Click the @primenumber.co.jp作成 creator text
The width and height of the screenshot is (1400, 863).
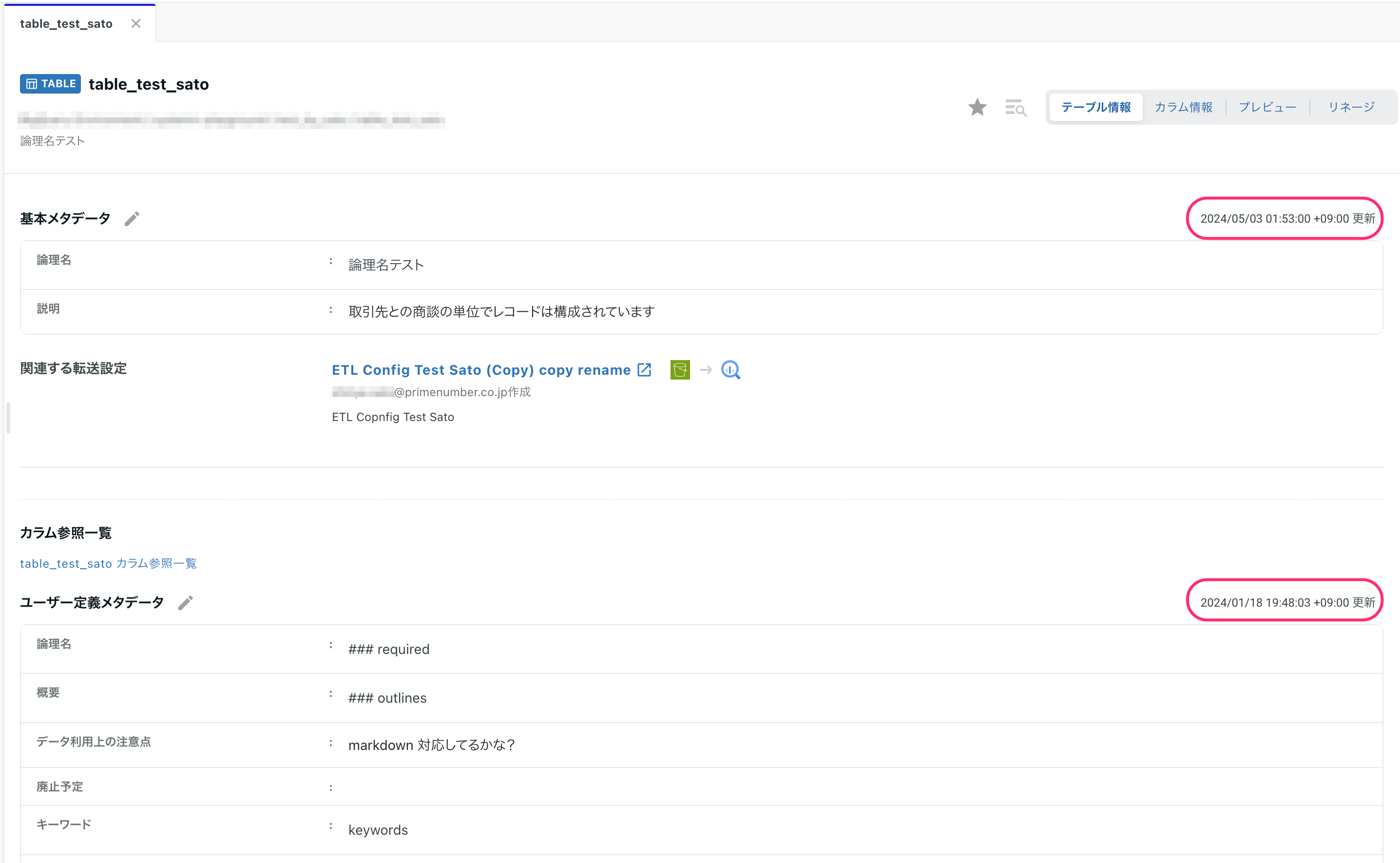coord(462,392)
